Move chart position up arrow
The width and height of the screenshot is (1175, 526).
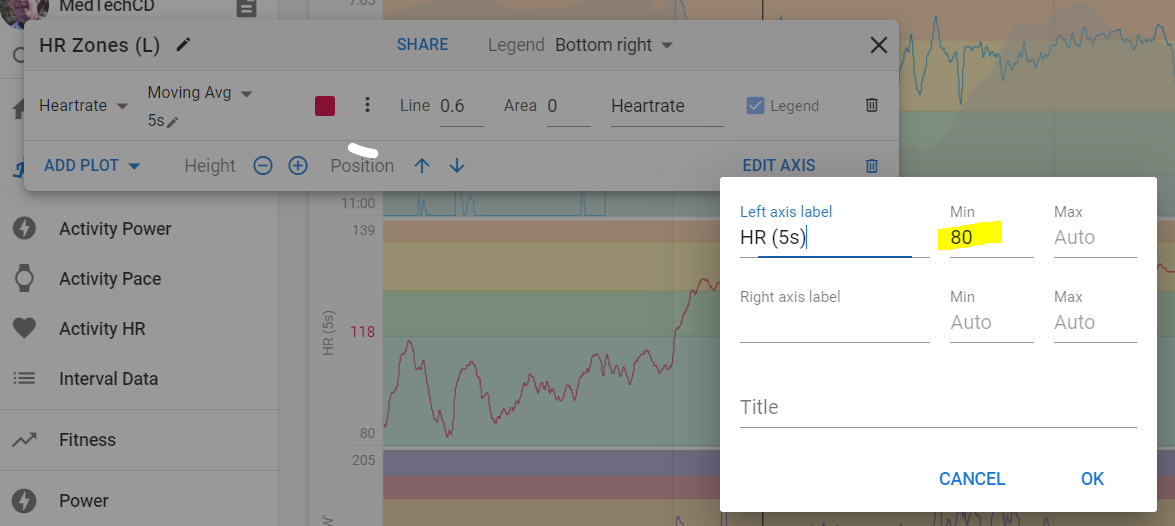tap(422, 166)
